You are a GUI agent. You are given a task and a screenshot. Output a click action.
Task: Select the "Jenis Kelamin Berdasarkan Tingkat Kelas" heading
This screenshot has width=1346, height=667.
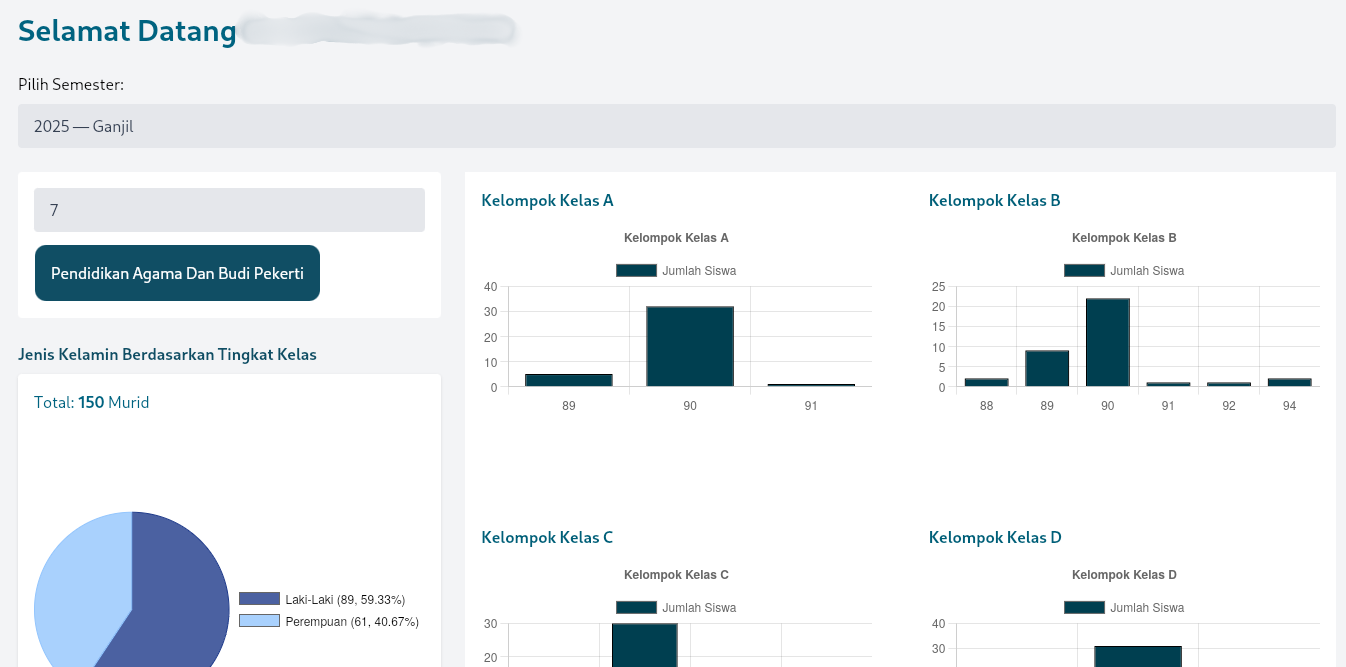click(167, 354)
